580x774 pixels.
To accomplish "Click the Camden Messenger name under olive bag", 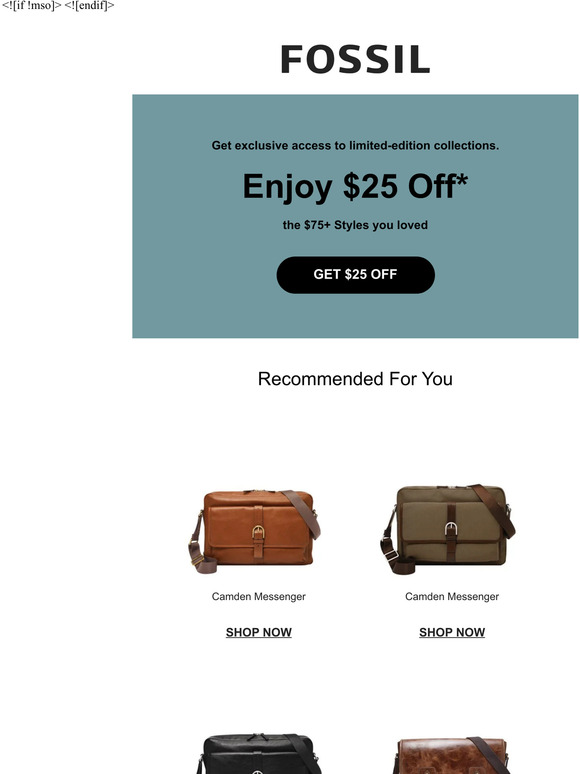I will (x=452, y=596).
